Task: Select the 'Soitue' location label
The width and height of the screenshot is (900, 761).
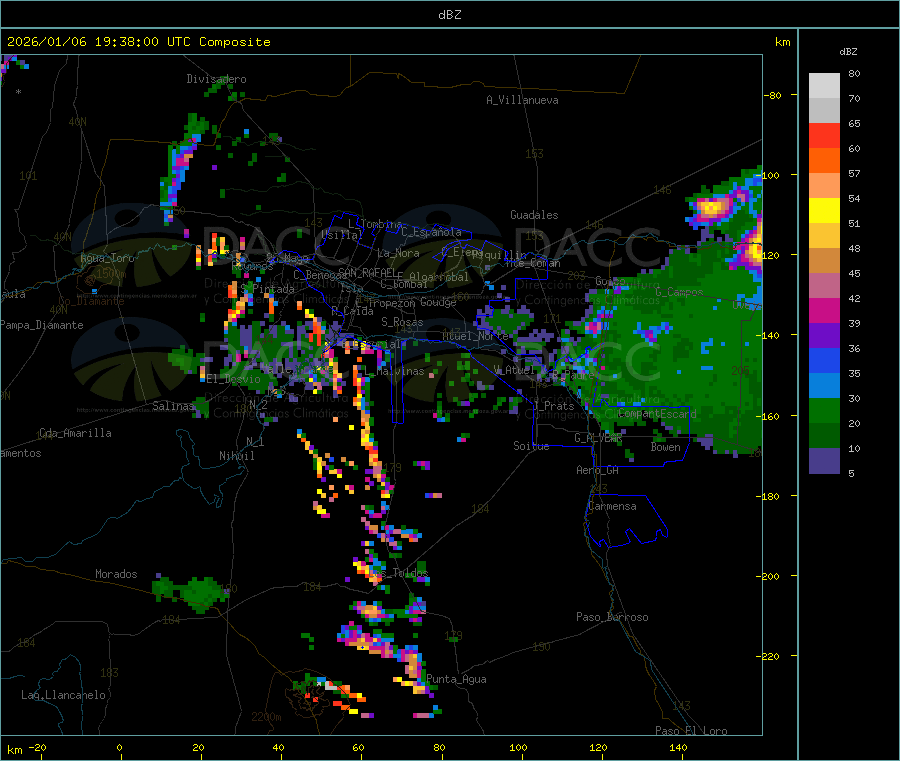Action: [531, 446]
